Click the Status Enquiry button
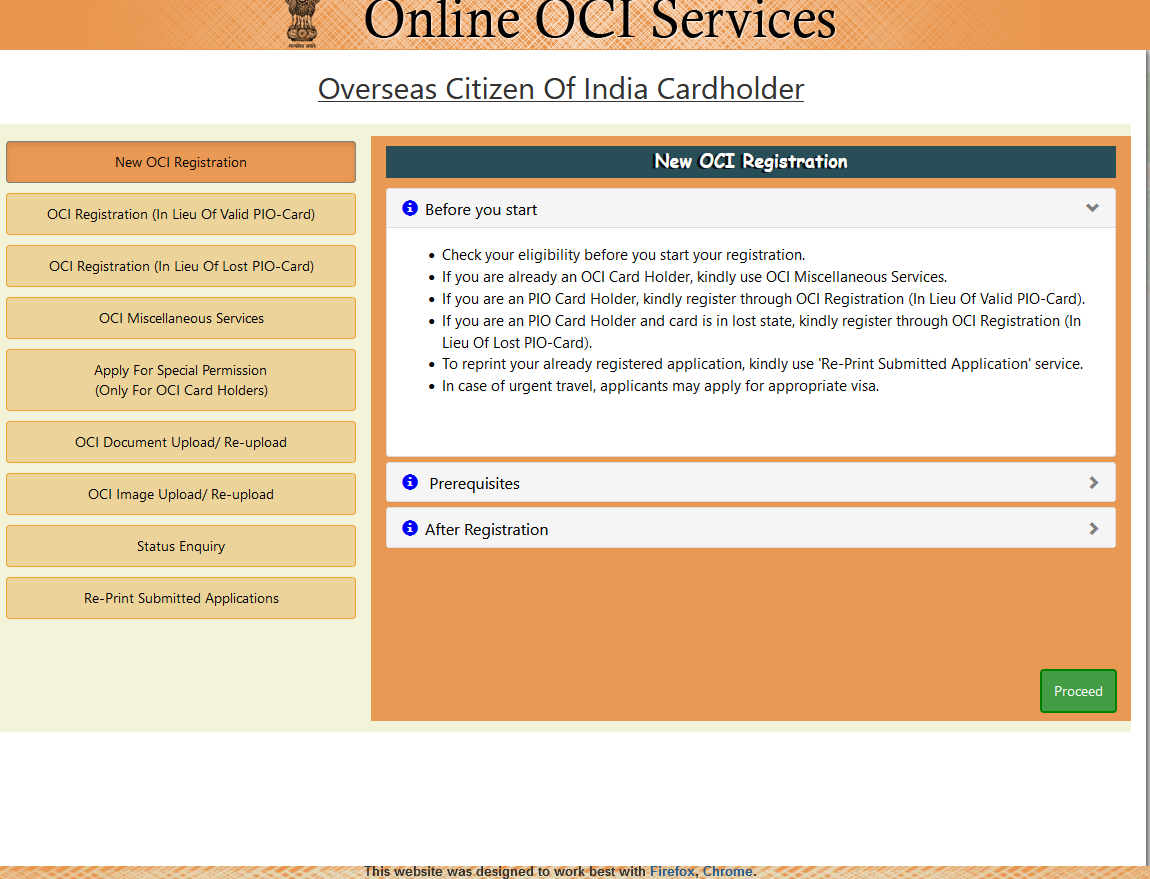The width and height of the screenshot is (1150, 879). 180,547
